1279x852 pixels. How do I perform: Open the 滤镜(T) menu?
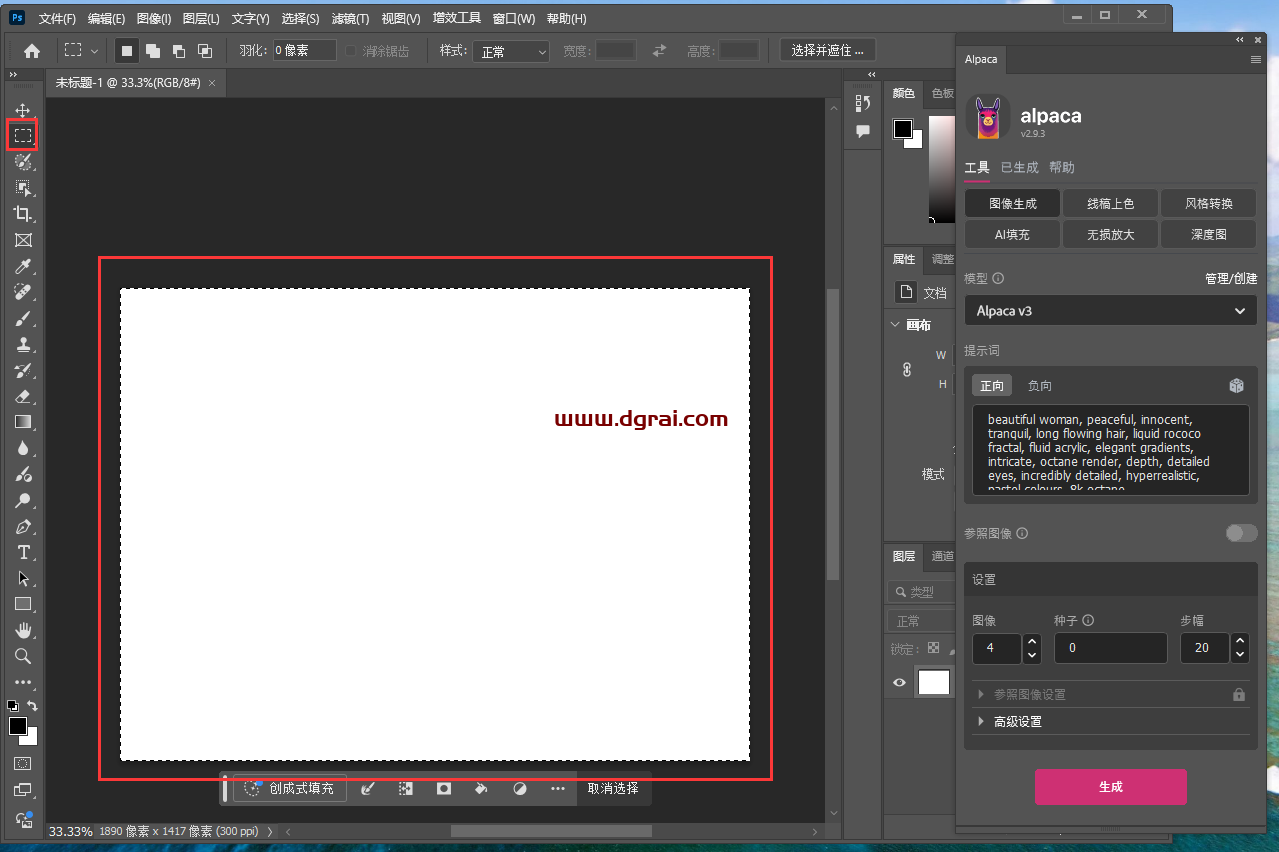pos(350,19)
